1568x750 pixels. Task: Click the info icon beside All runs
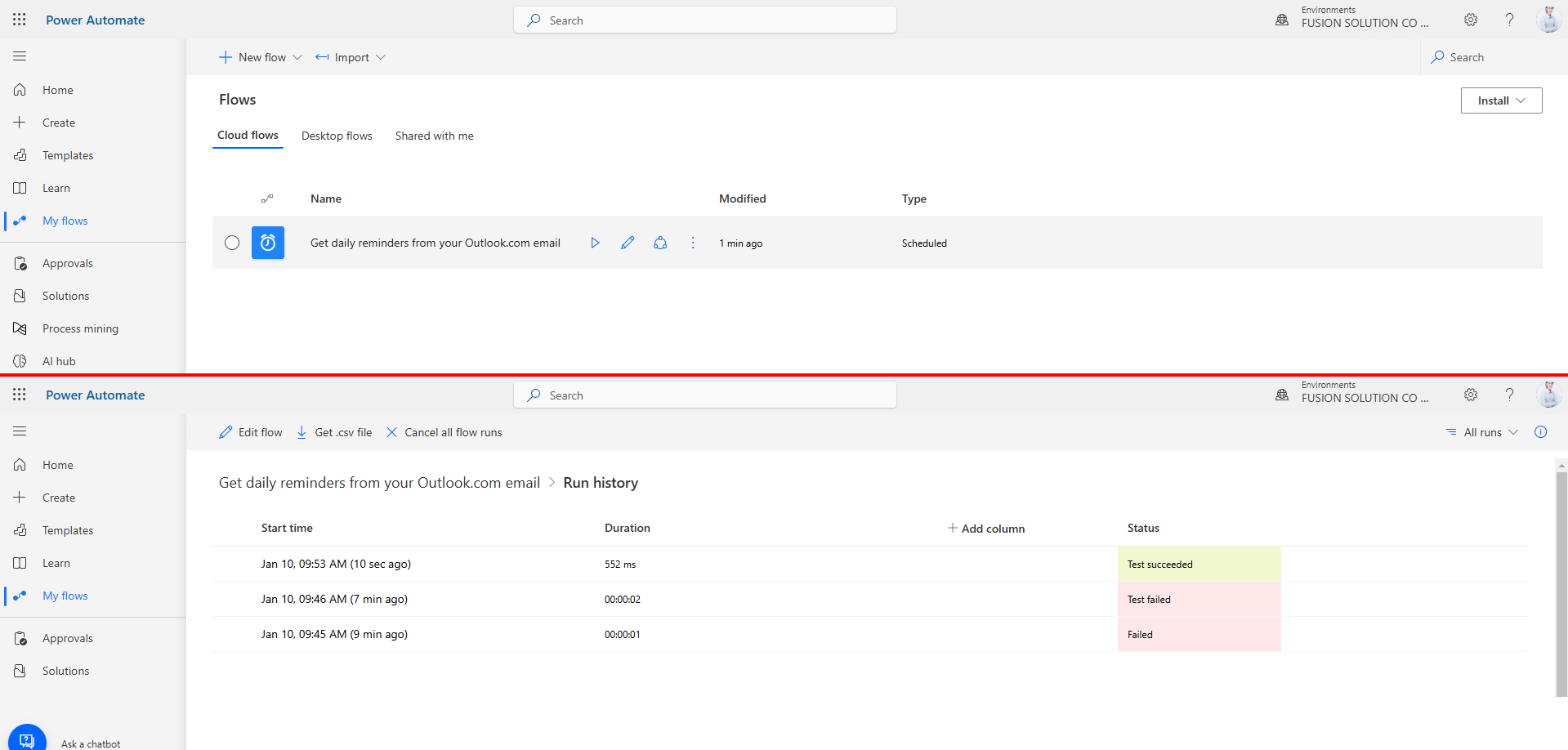[1540, 432]
